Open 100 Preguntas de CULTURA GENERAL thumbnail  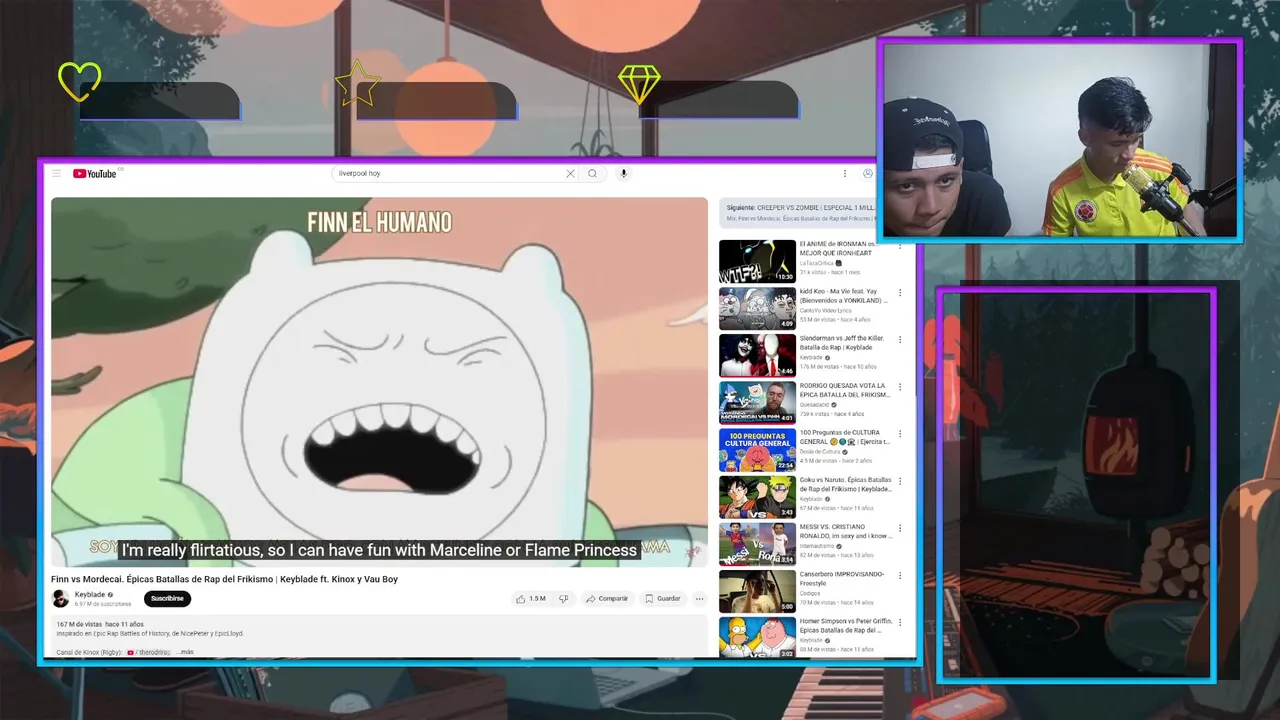pos(757,449)
